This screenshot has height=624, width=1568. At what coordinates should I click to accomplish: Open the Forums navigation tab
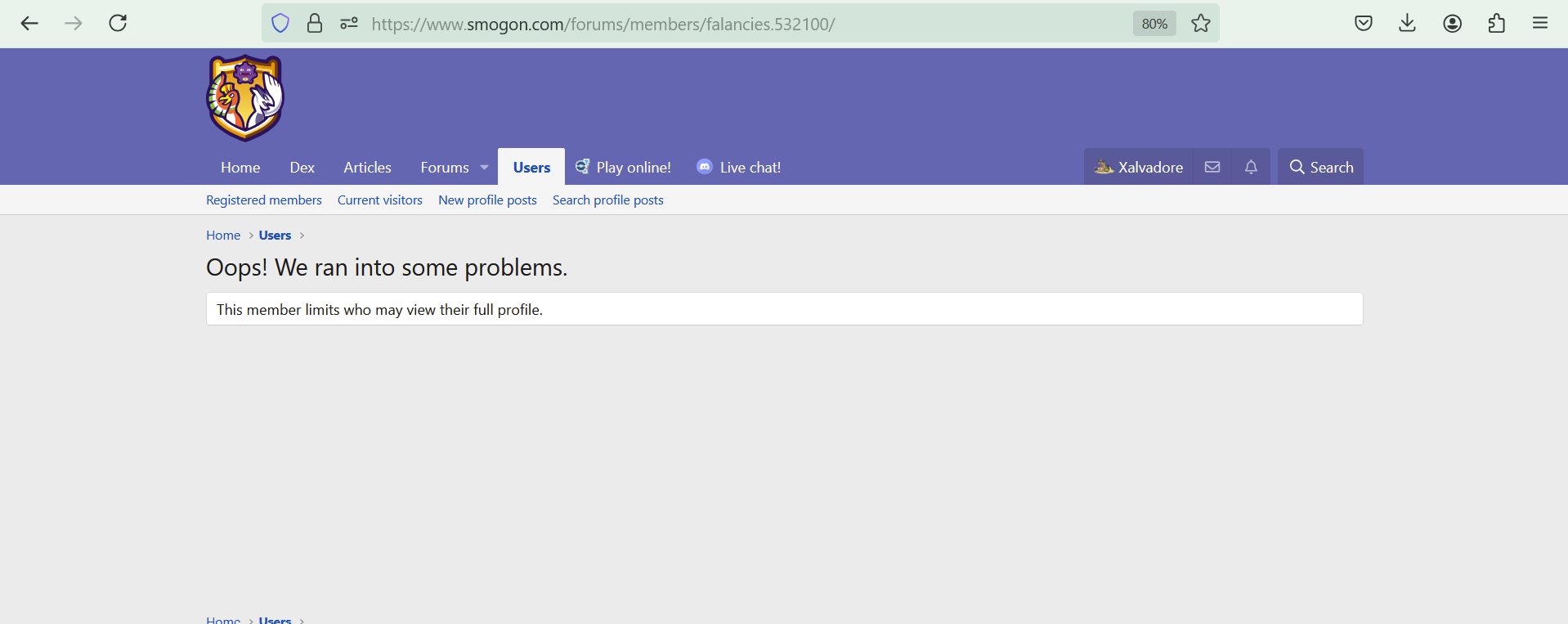(445, 167)
